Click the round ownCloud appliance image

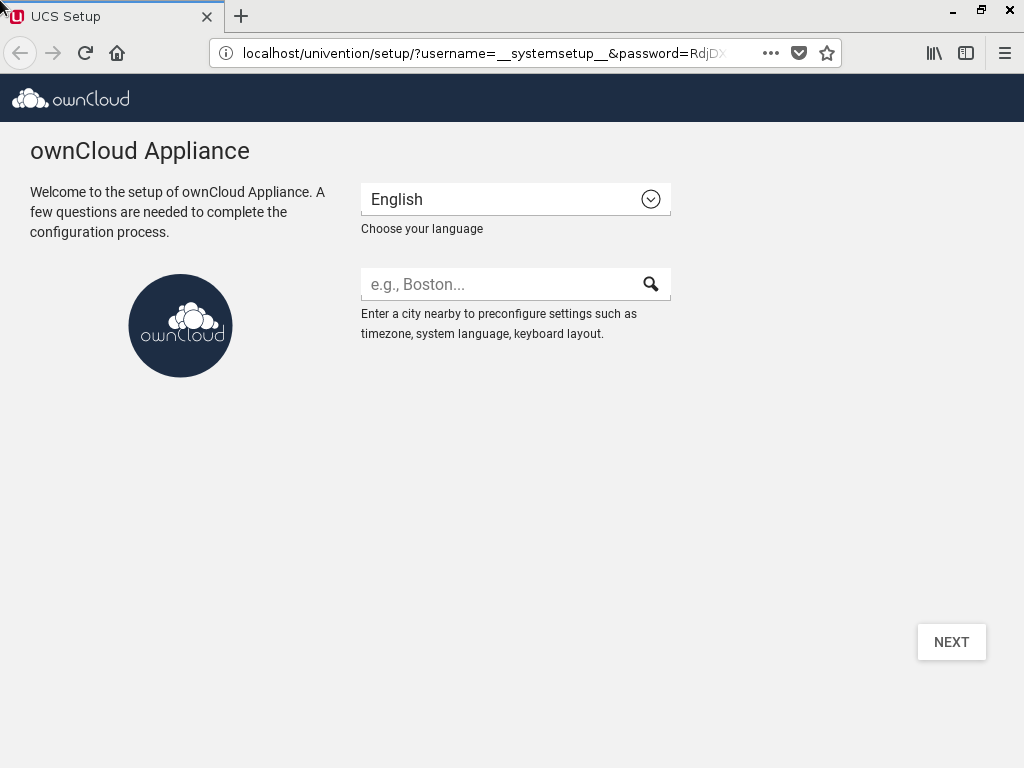click(x=181, y=326)
